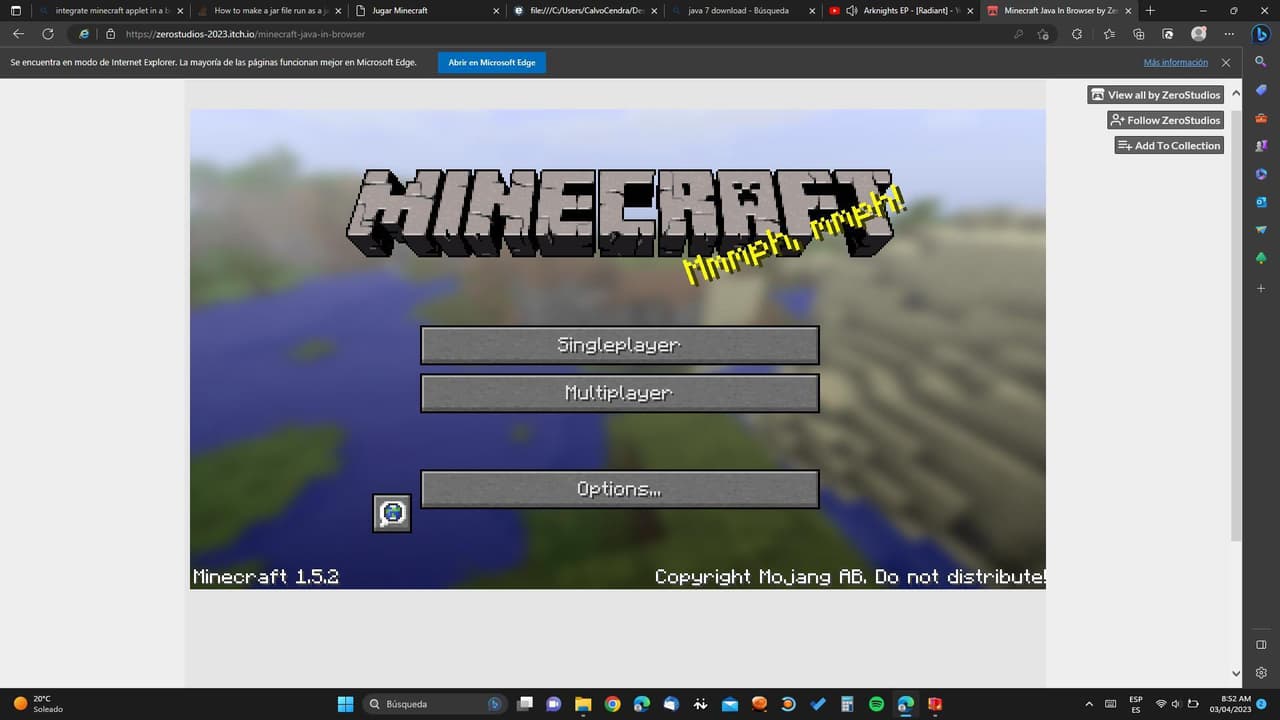
Task: Open Task View on the taskbar
Action: click(x=525, y=704)
